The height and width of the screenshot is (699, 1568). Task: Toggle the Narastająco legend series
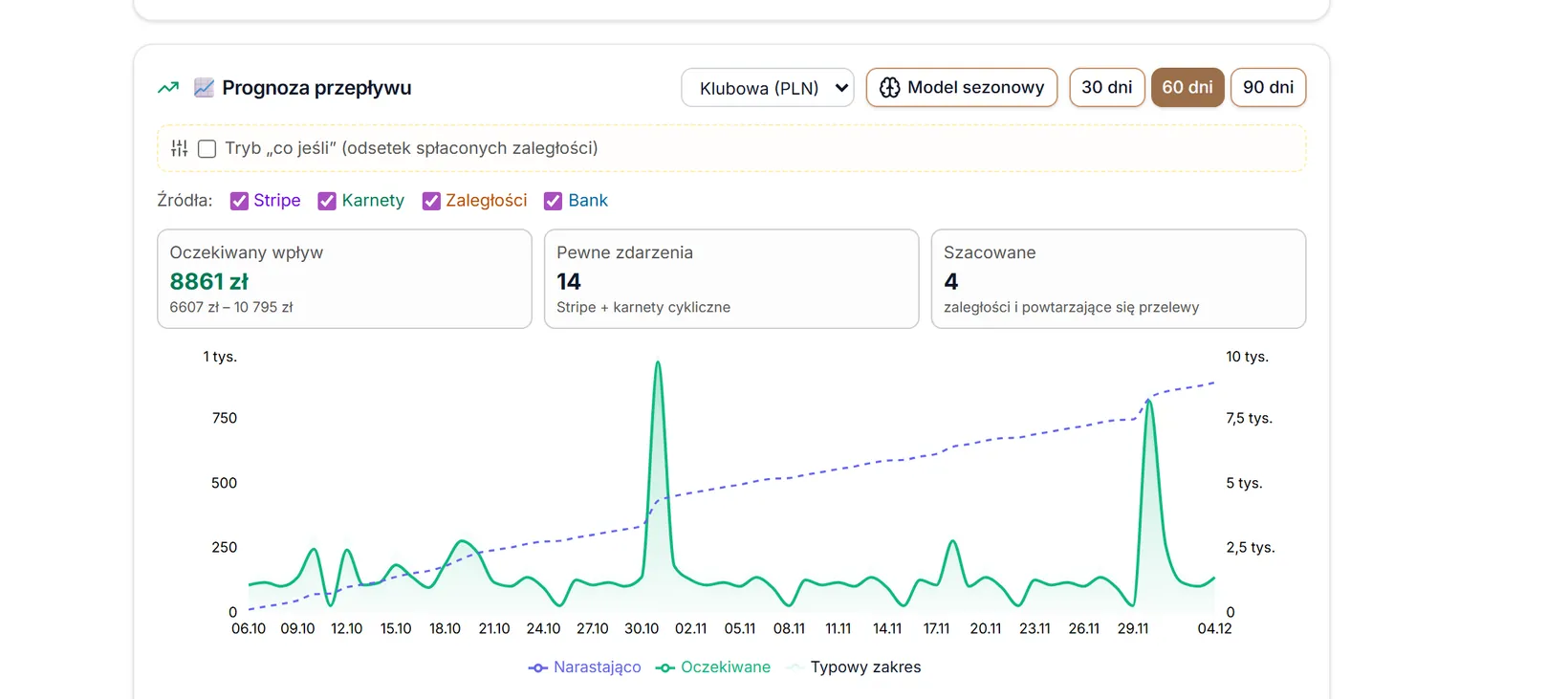[584, 667]
